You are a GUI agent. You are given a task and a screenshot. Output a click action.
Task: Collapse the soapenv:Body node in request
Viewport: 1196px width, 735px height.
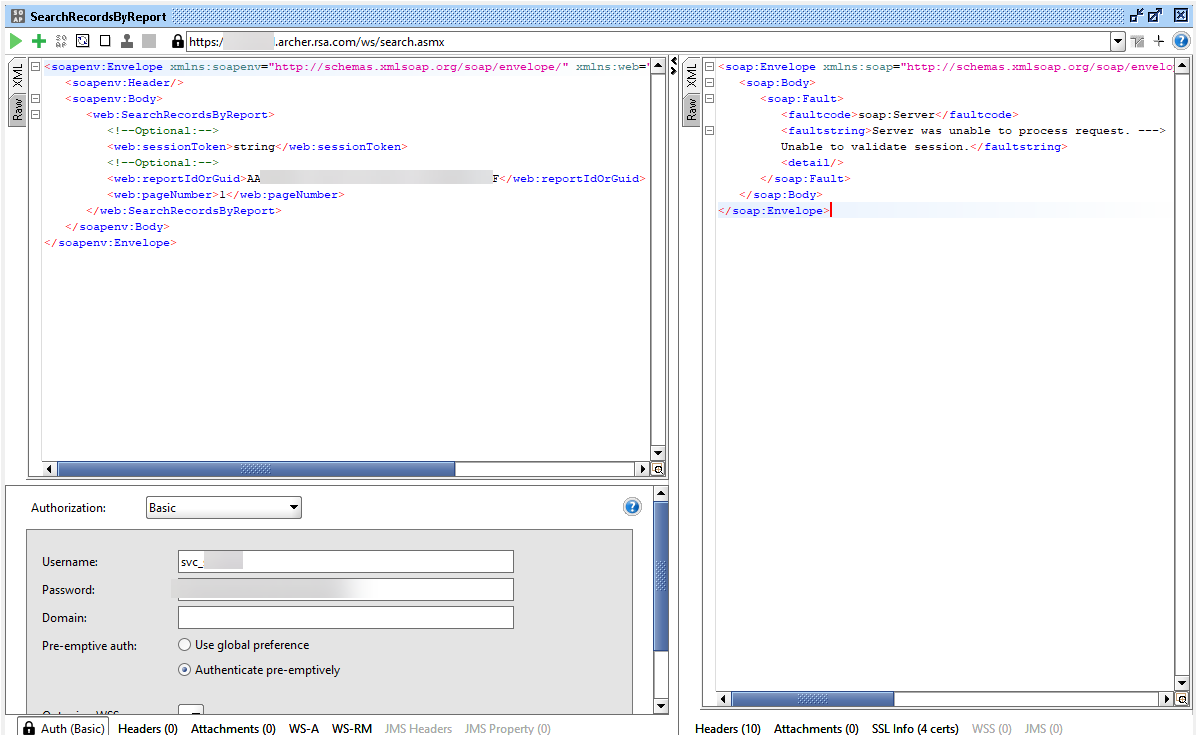[x=35, y=98]
